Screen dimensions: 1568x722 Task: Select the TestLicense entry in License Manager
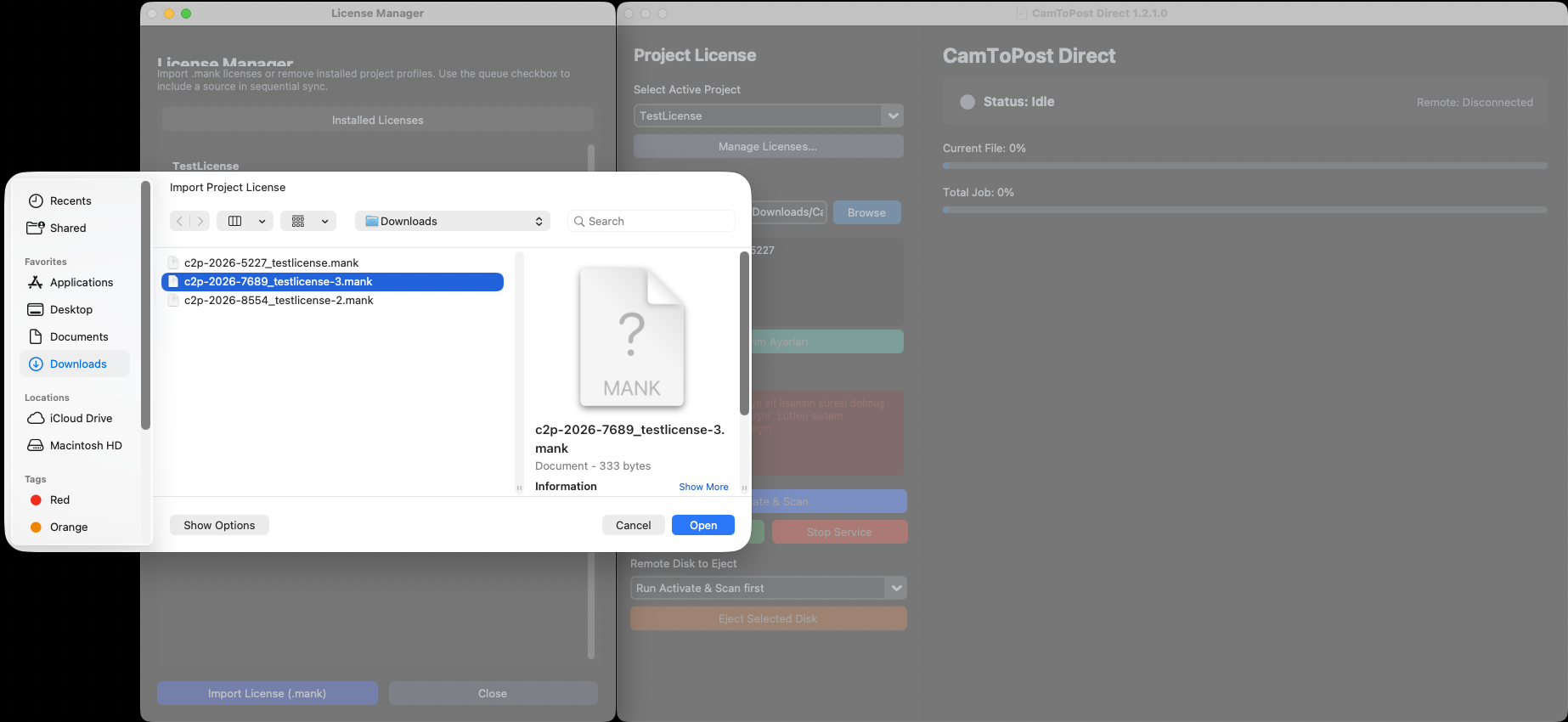click(x=206, y=166)
